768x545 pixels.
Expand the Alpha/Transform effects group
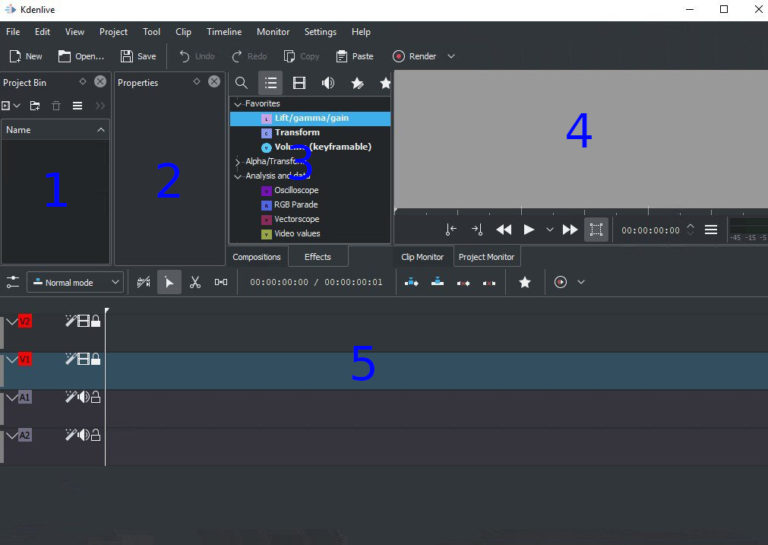pyautogui.click(x=238, y=162)
